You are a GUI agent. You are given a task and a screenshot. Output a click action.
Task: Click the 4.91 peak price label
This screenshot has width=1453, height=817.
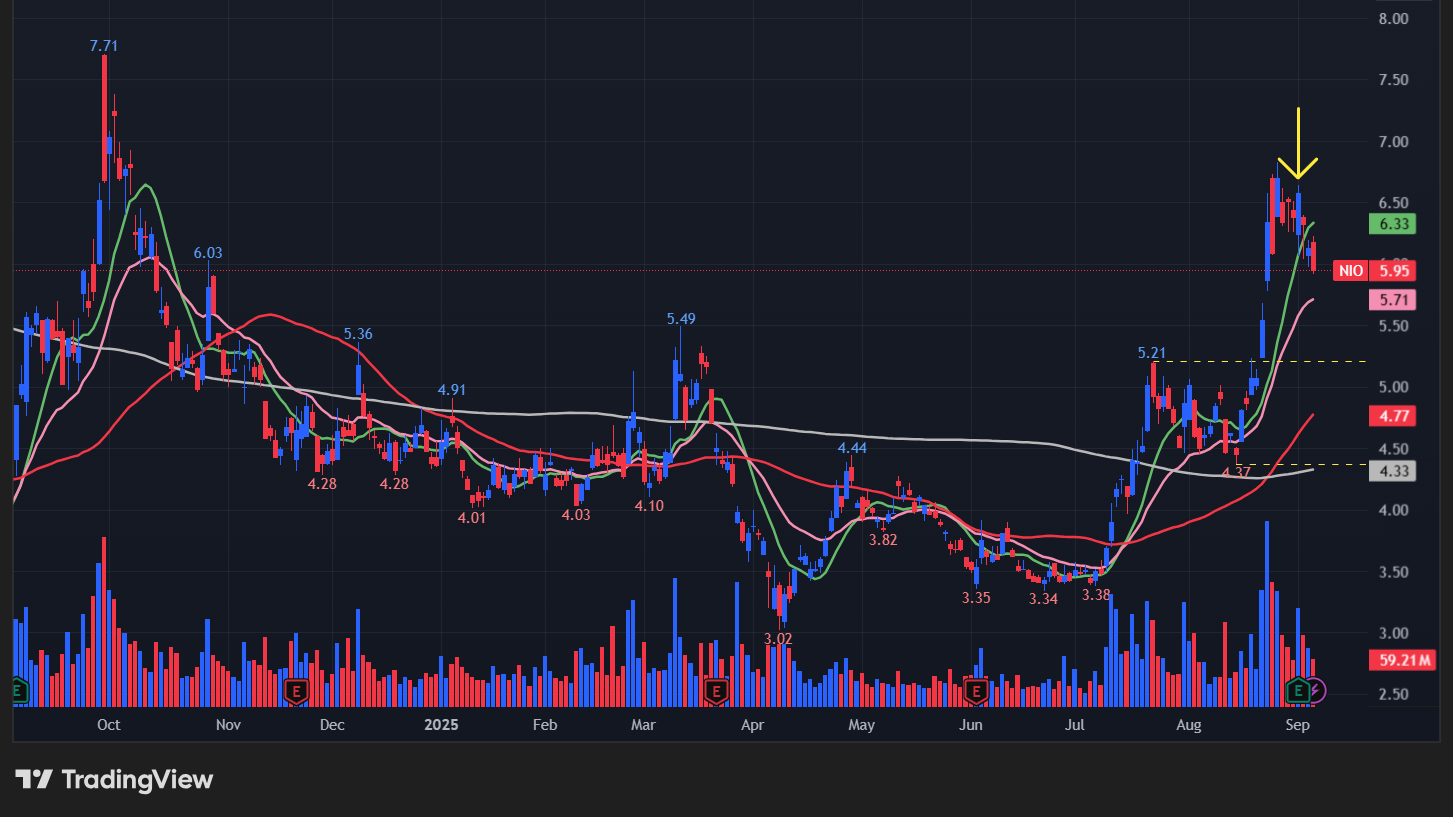[x=452, y=390]
